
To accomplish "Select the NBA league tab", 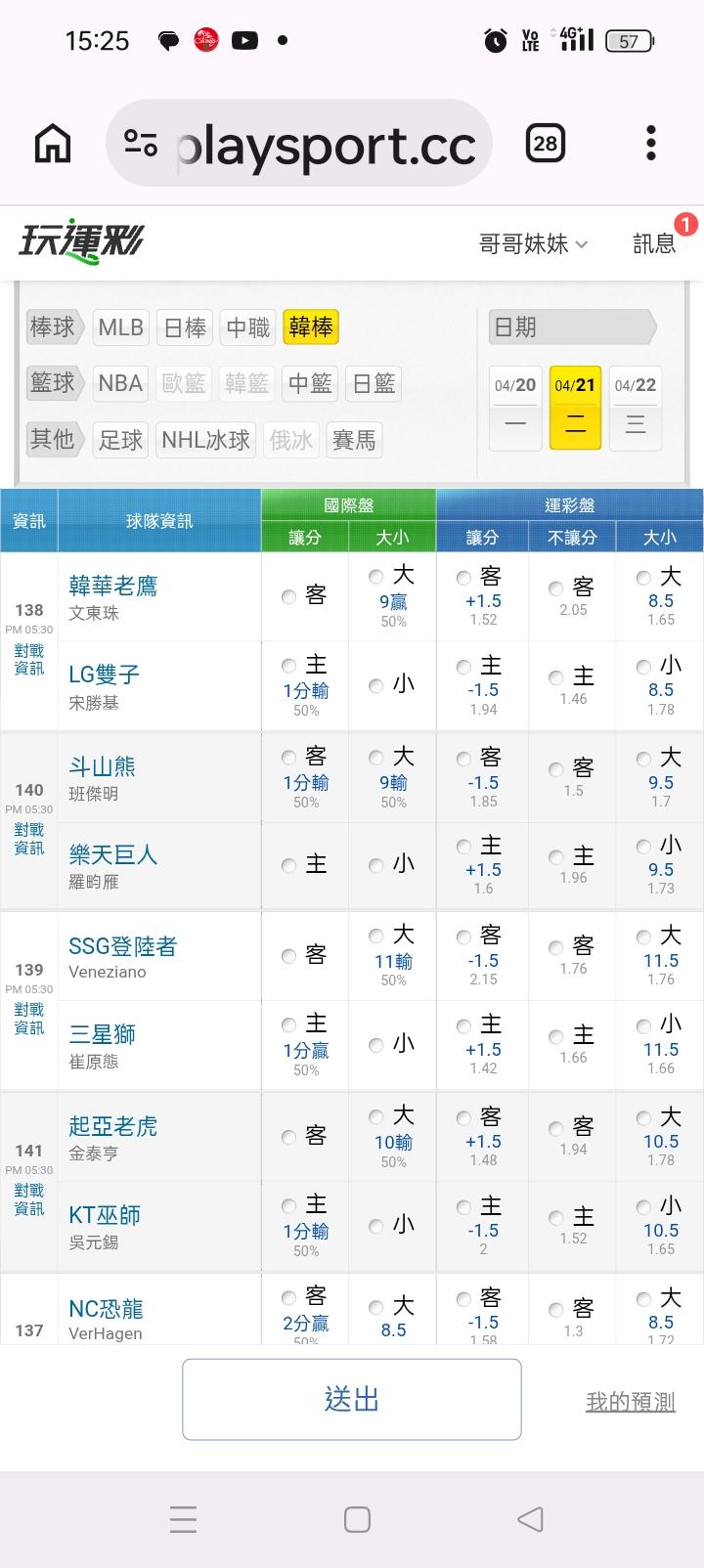I will pyautogui.click(x=121, y=383).
